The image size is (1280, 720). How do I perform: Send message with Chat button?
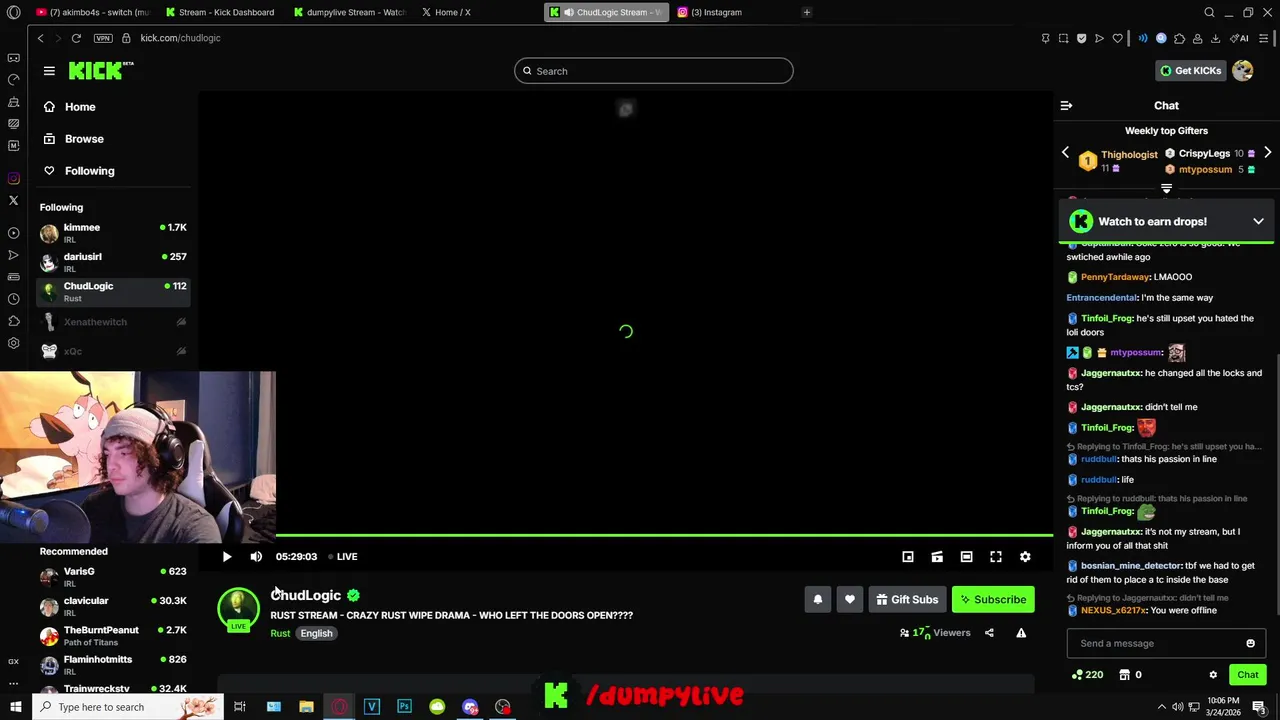point(1247,675)
